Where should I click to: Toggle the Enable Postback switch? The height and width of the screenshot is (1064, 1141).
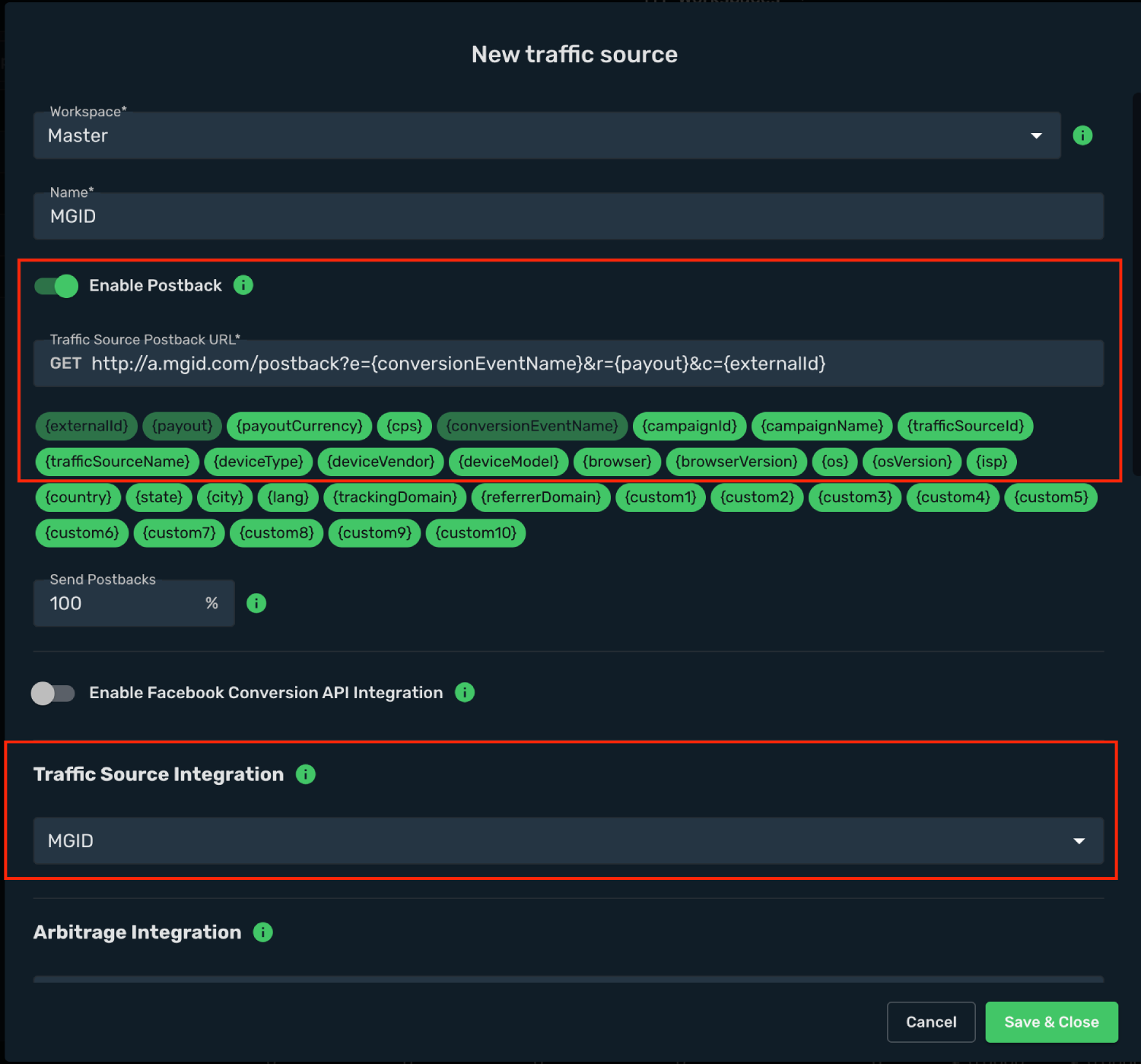tap(56, 286)
